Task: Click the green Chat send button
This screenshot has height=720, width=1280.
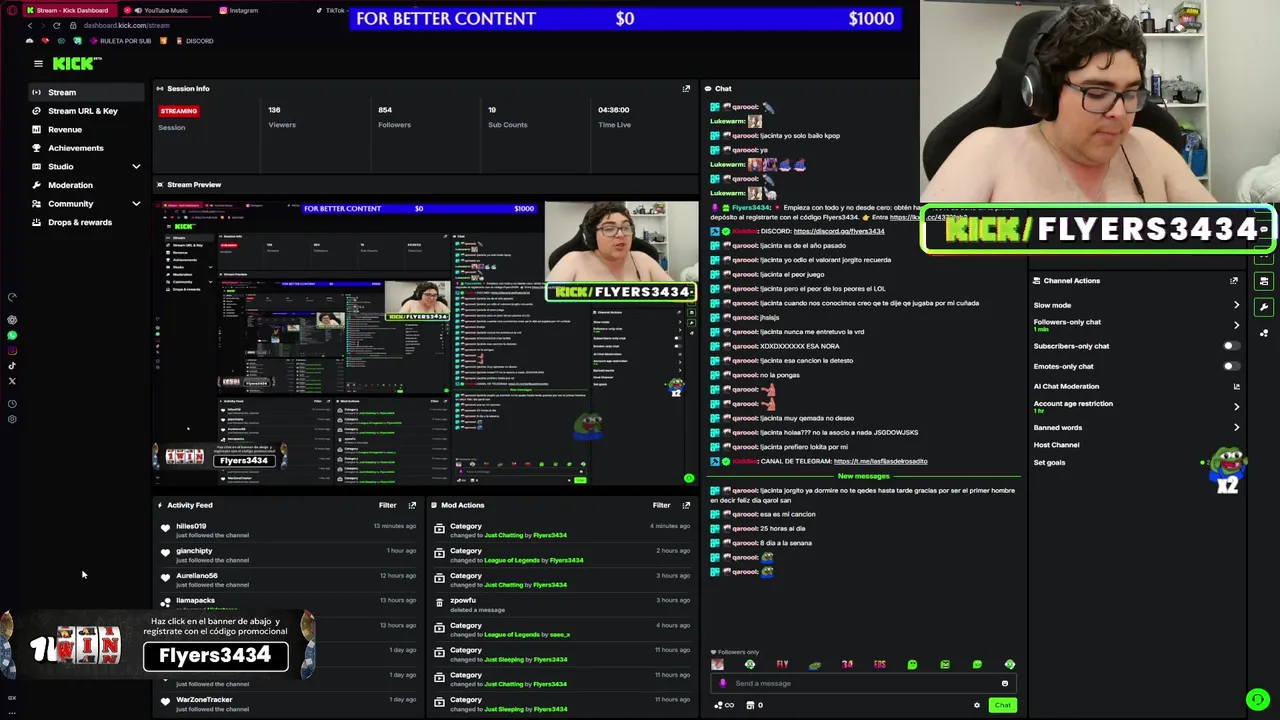Action: [1002, 705]
